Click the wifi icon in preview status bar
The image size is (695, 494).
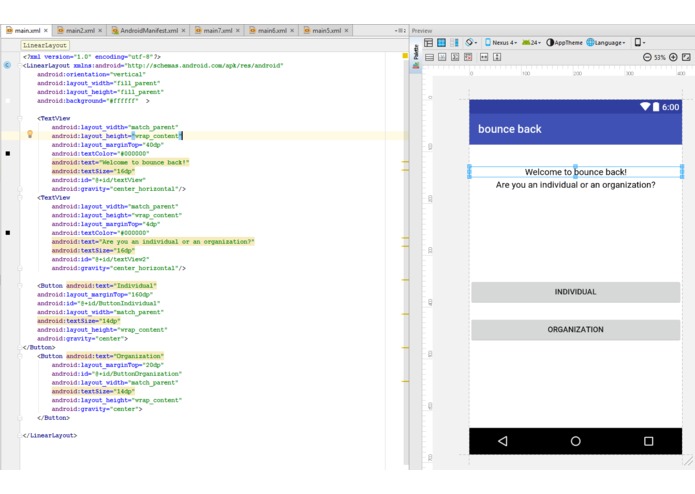[x=645, y=106]
